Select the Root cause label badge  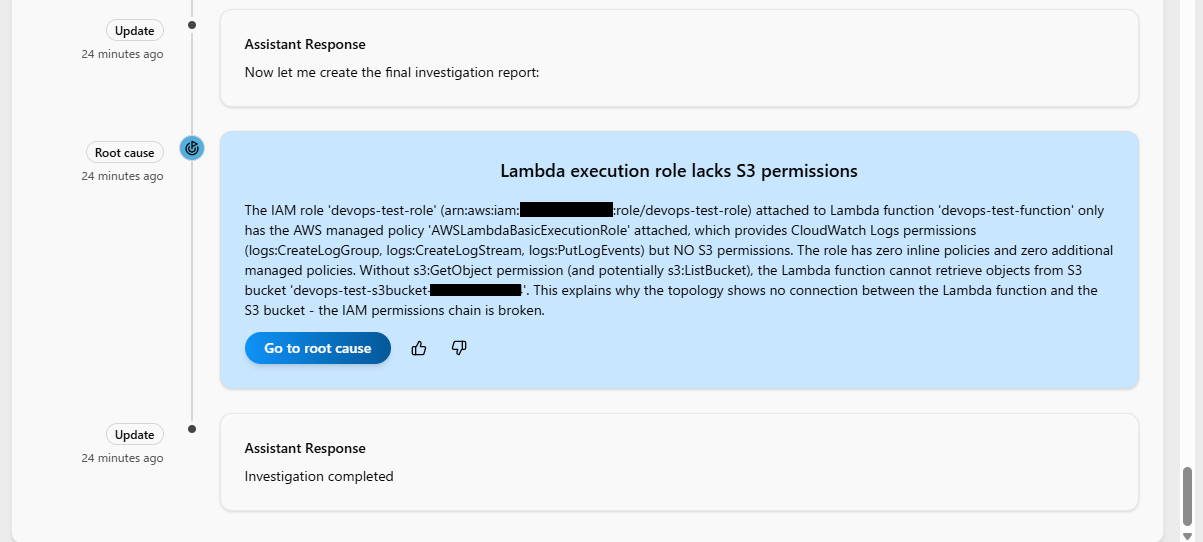(x=124, y=153)
